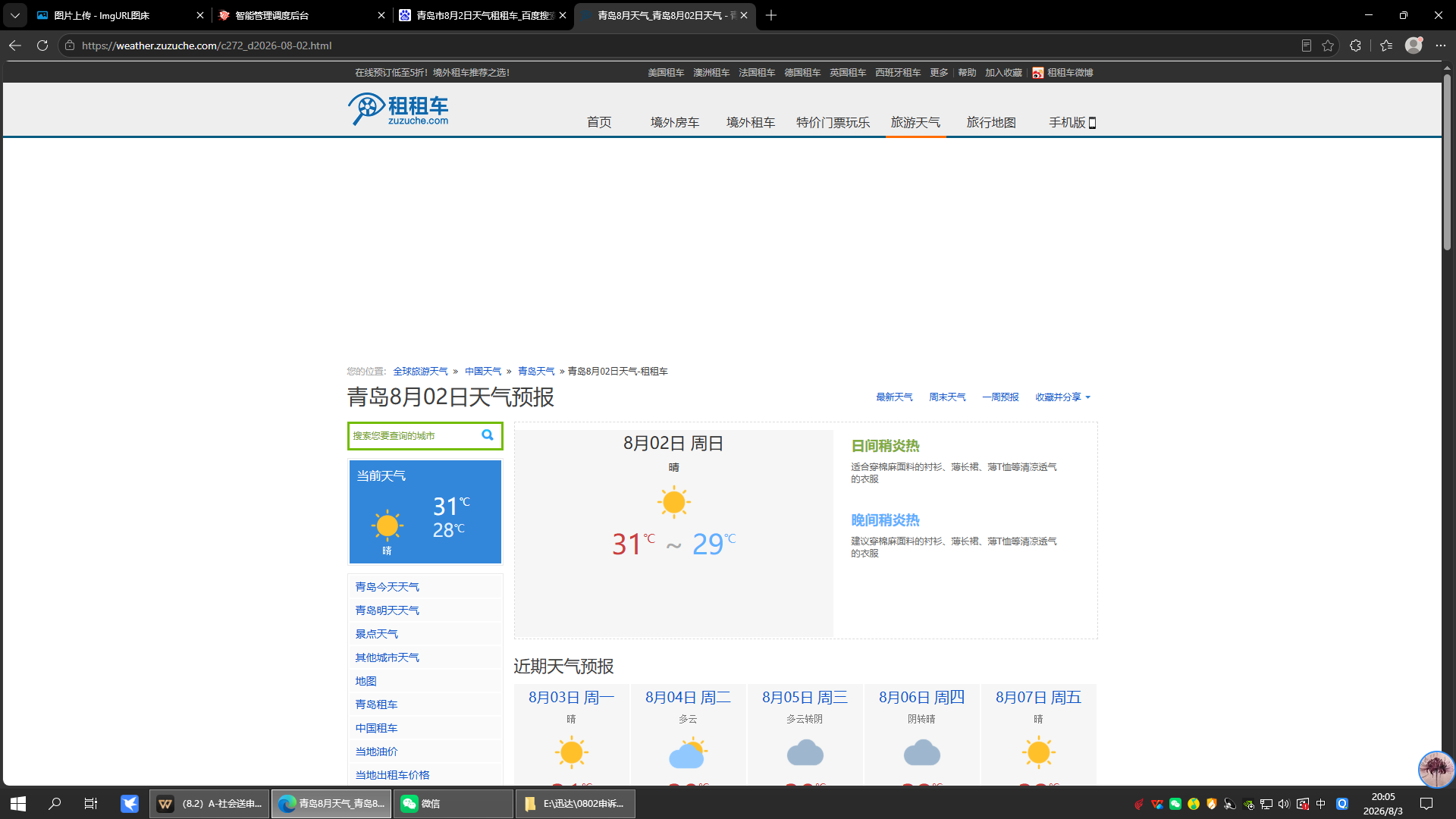Viewport: 1456px width, 819px height.
Task: Open 青岛明天天气 in the sidebar
Action: [x=387, y=610]
